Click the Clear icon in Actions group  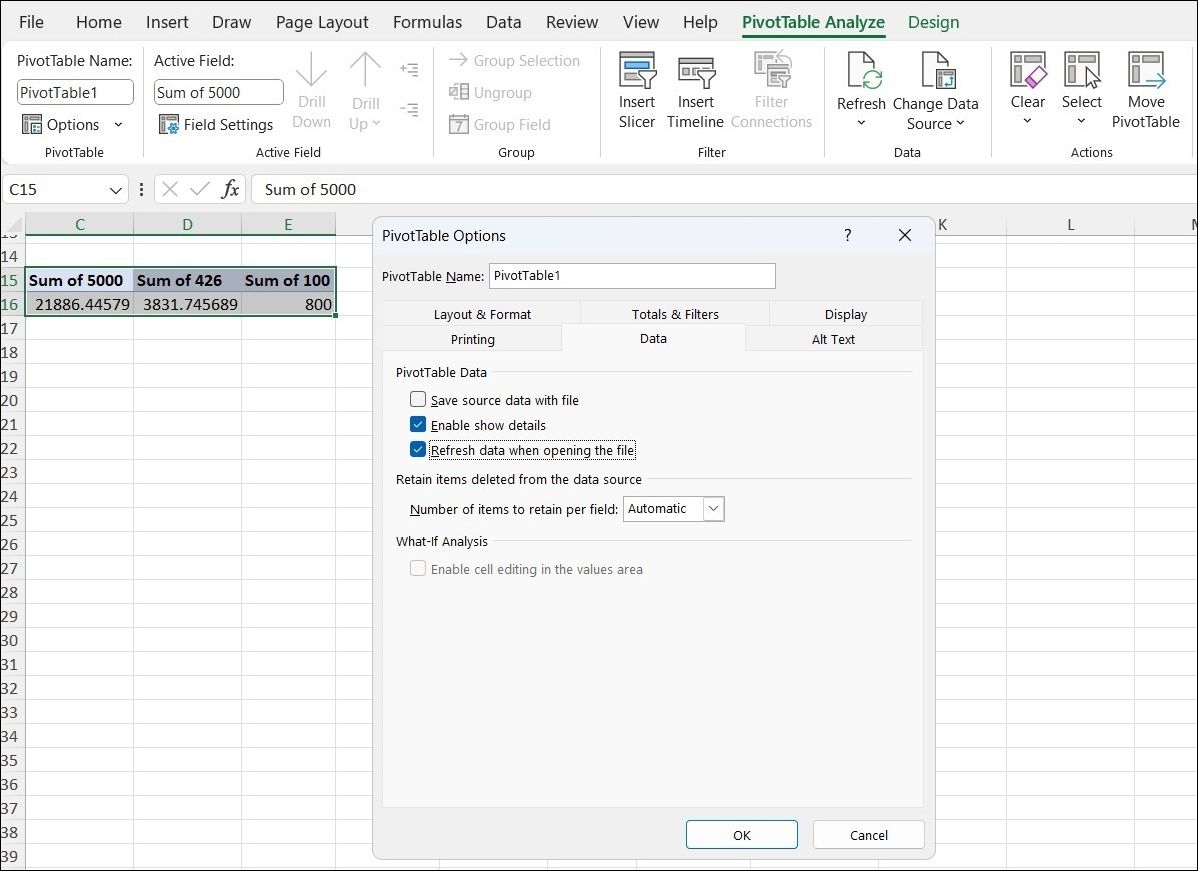pyautogui.click(x=1028, y=88)
